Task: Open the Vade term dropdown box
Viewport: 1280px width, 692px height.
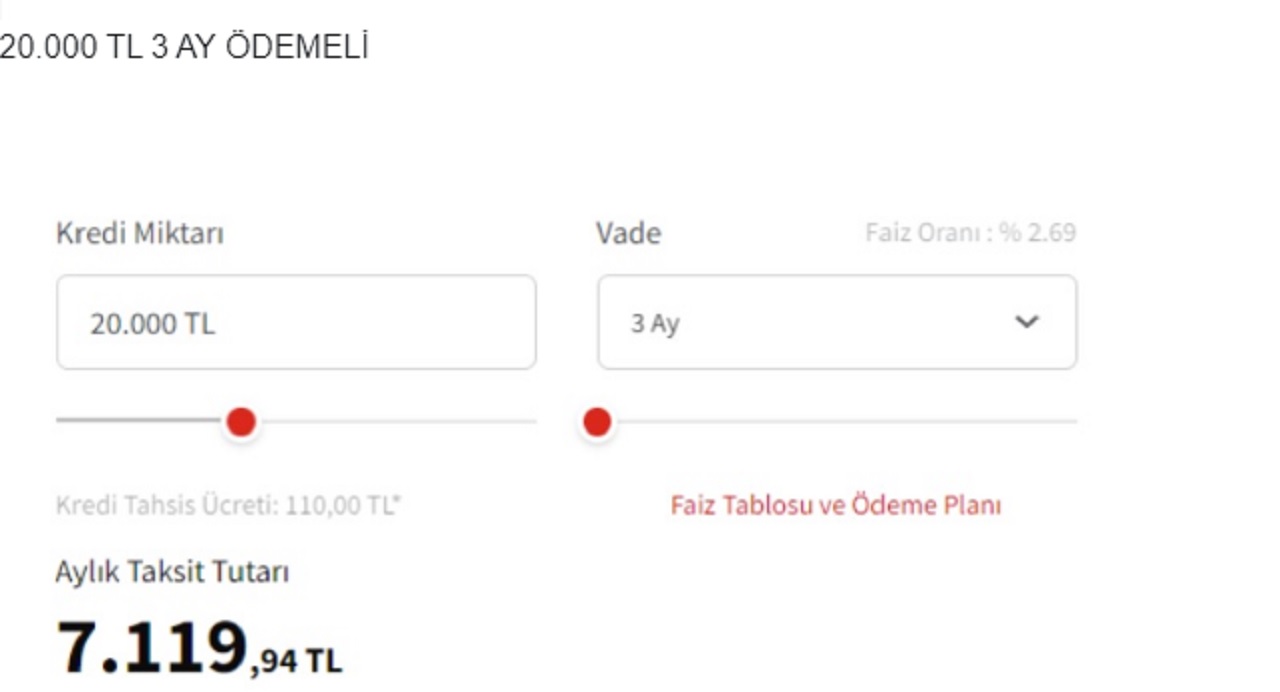Action: pyautogui.click(x=836, y=322)
